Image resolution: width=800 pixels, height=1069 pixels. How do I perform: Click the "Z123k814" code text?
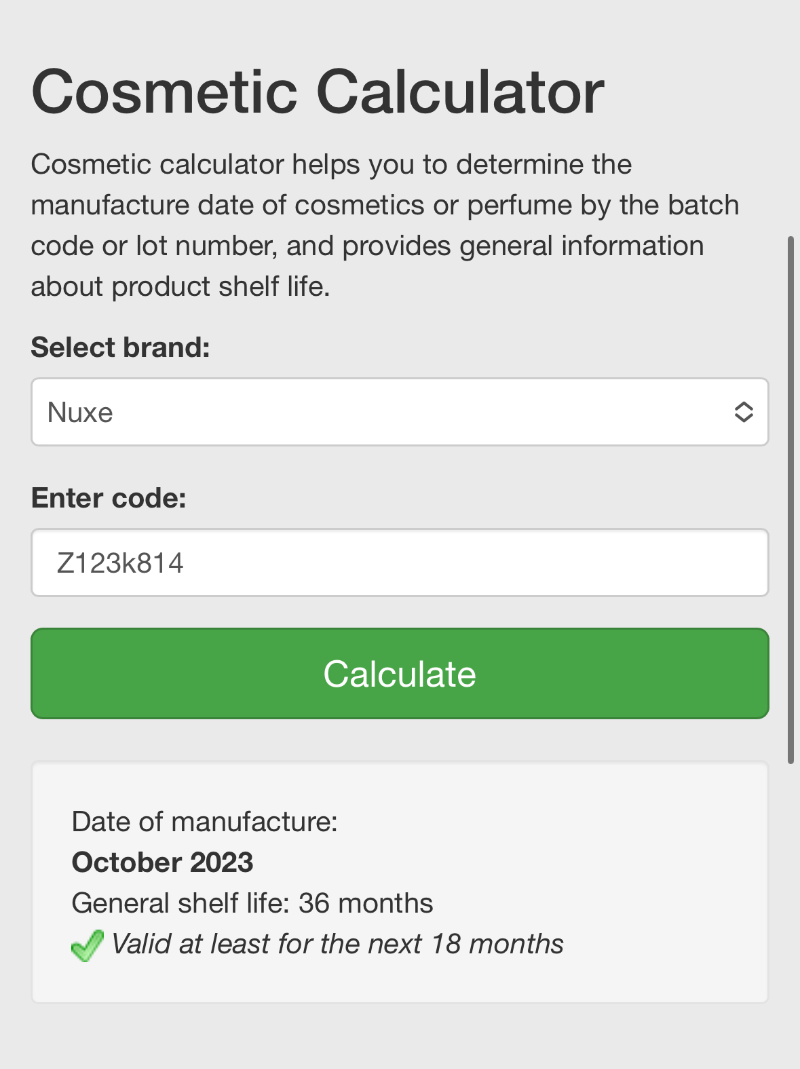pyautogui.click(x=120, y=563)
